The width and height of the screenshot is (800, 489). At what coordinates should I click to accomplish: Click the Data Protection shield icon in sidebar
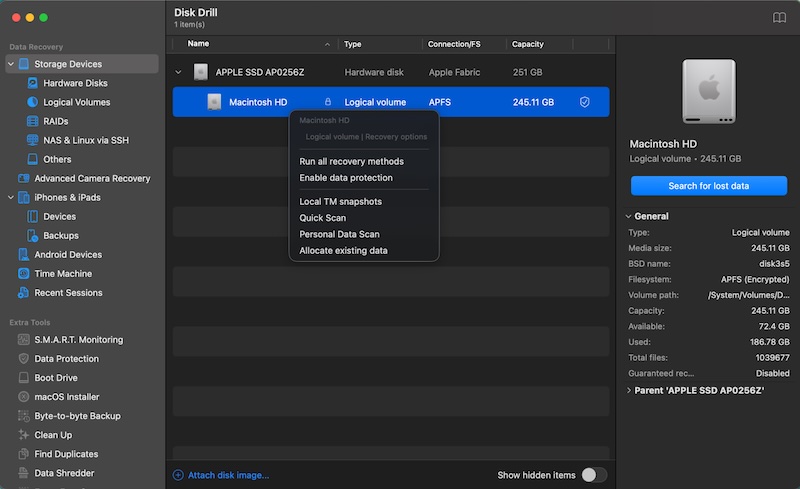[x=23, y=358]
